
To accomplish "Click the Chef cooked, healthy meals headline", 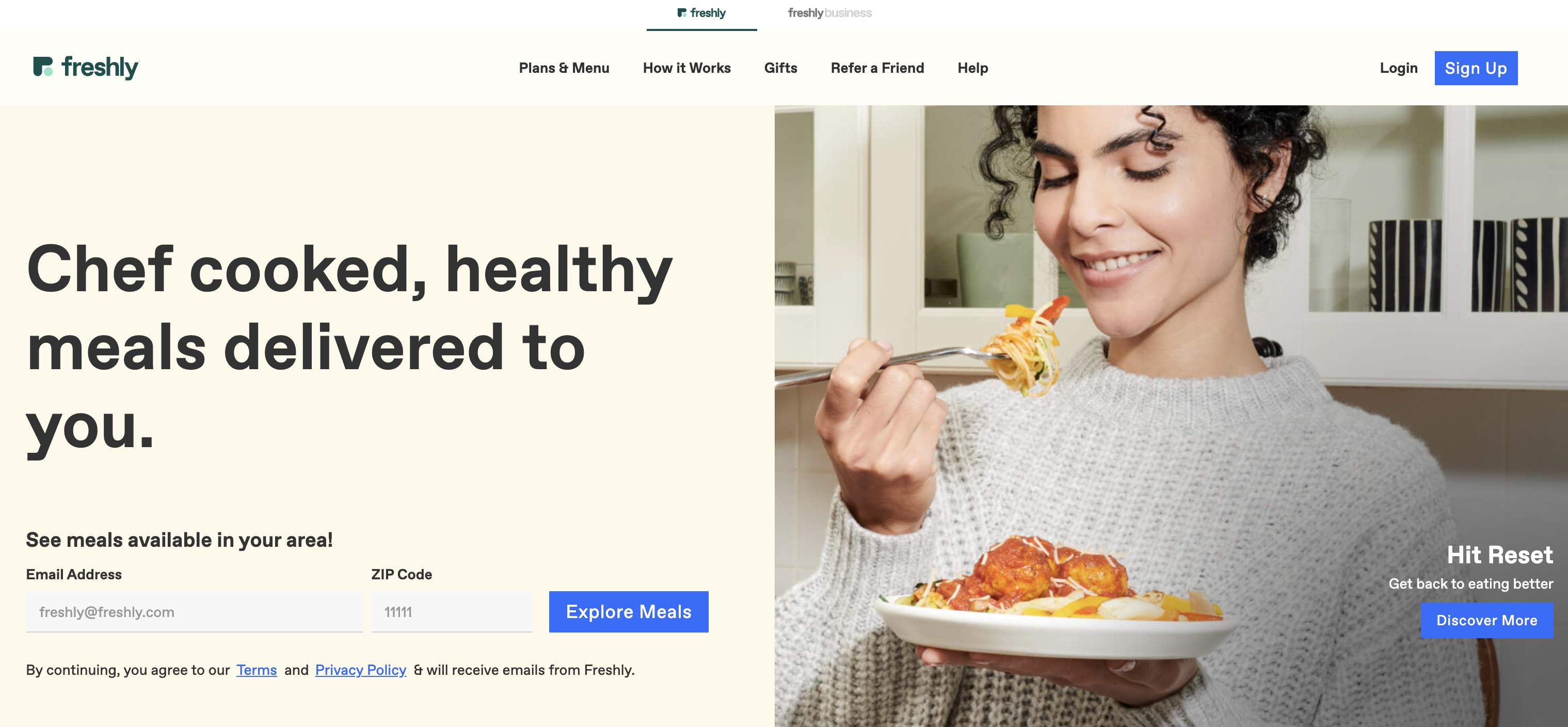I will point(349,347).
